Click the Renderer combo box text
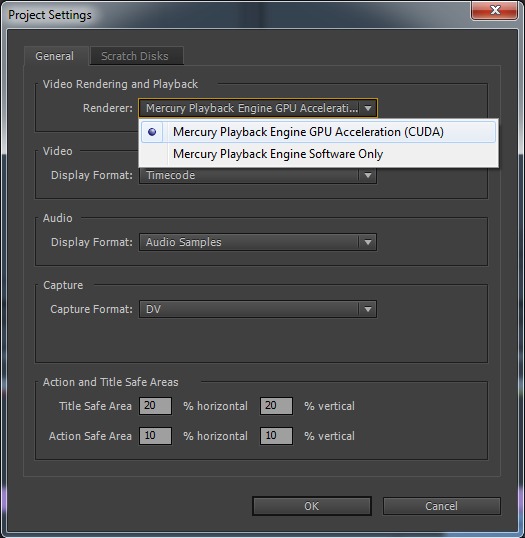 point(252,108)
